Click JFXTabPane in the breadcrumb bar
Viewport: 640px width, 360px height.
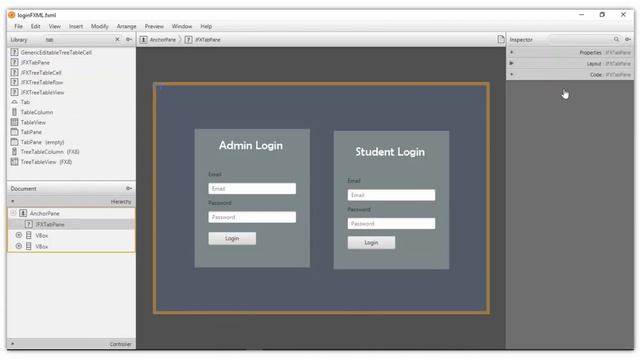pos(203,40)
